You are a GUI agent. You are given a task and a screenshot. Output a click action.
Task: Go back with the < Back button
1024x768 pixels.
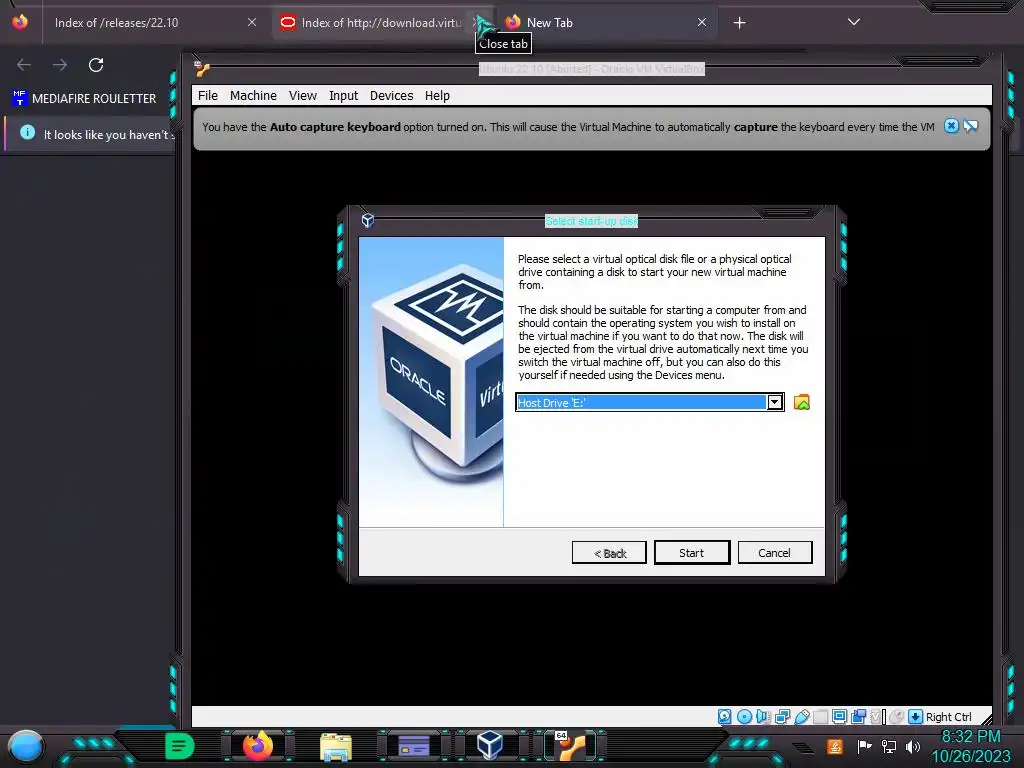point(609,552)
